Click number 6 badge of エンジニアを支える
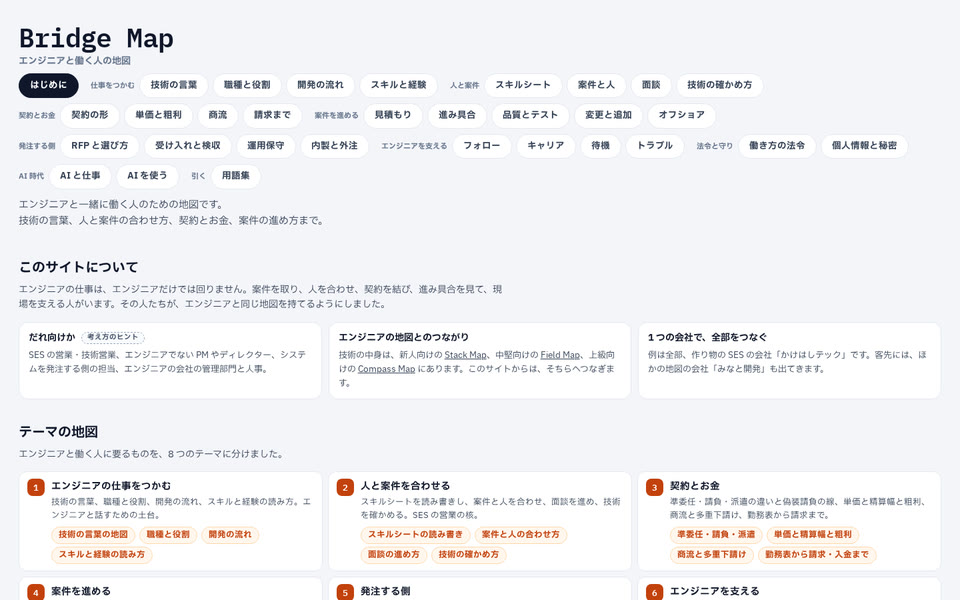This screenshot has height=600, width=960. (654, 593)
